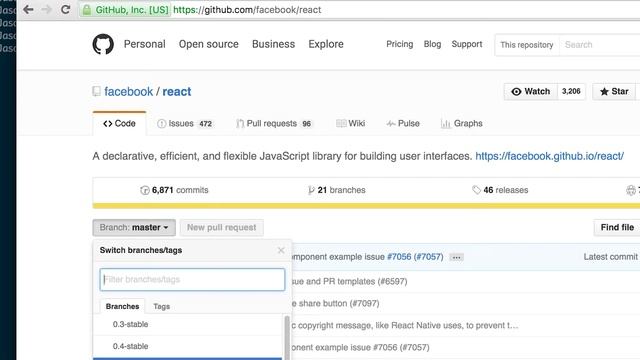The image size is (640, 360).
Task: Go forward with the browser forward arrow
Action: [x=47, y=9]
